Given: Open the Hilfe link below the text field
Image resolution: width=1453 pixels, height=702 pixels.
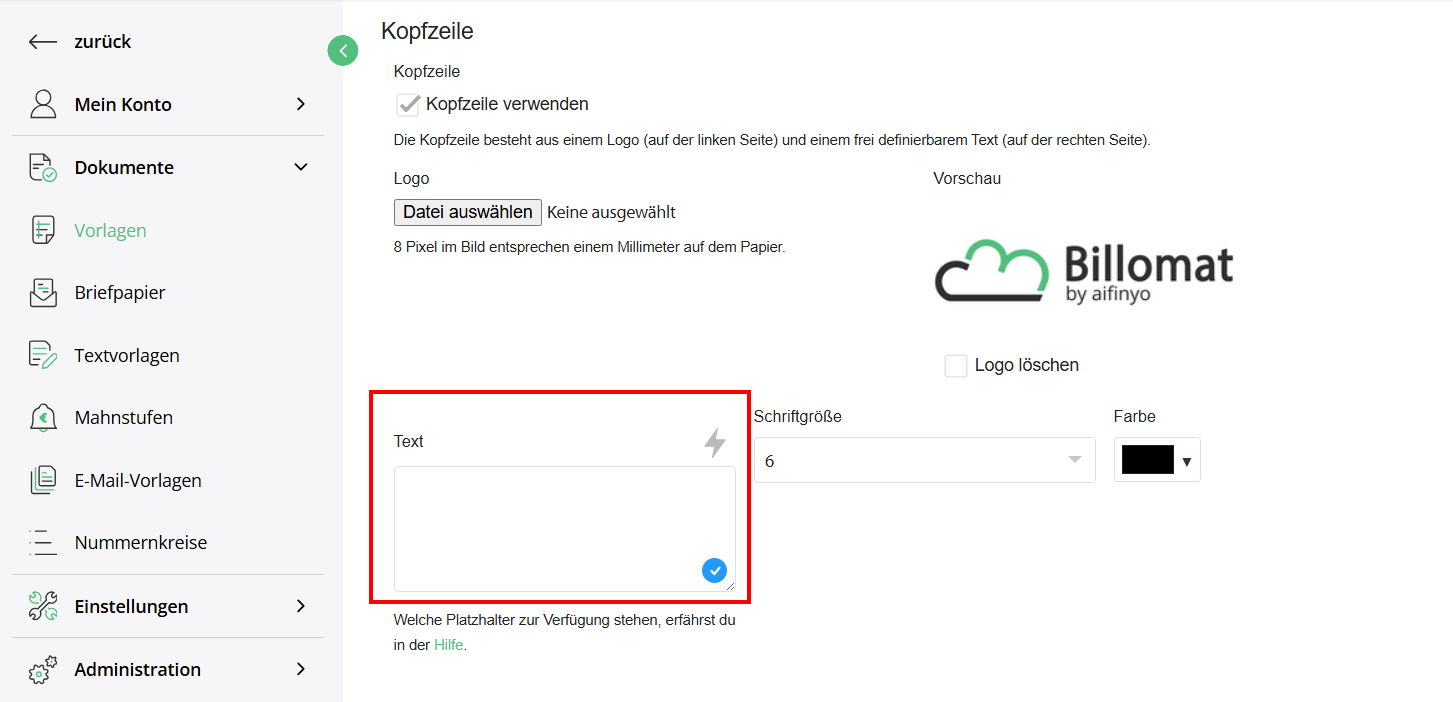Looking at the screenshot, I should pyautogui.click(x=449, y=645).
